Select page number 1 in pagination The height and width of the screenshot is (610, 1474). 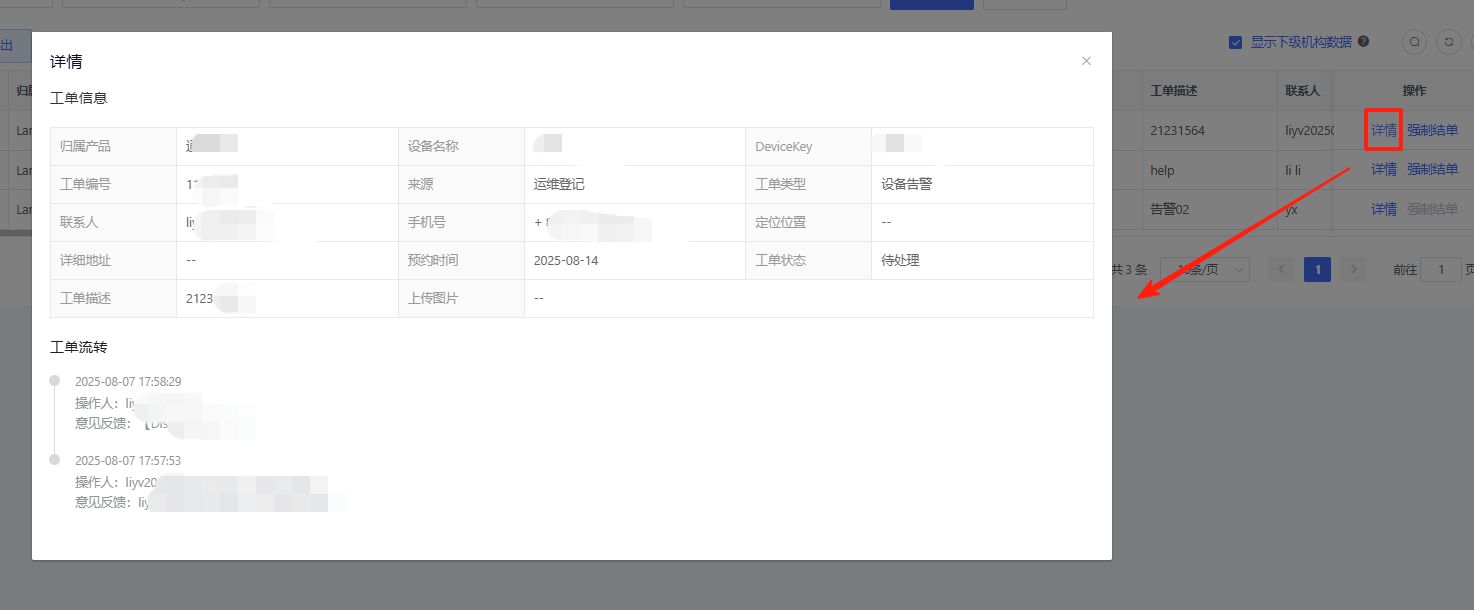click(x=1318, y=269)
